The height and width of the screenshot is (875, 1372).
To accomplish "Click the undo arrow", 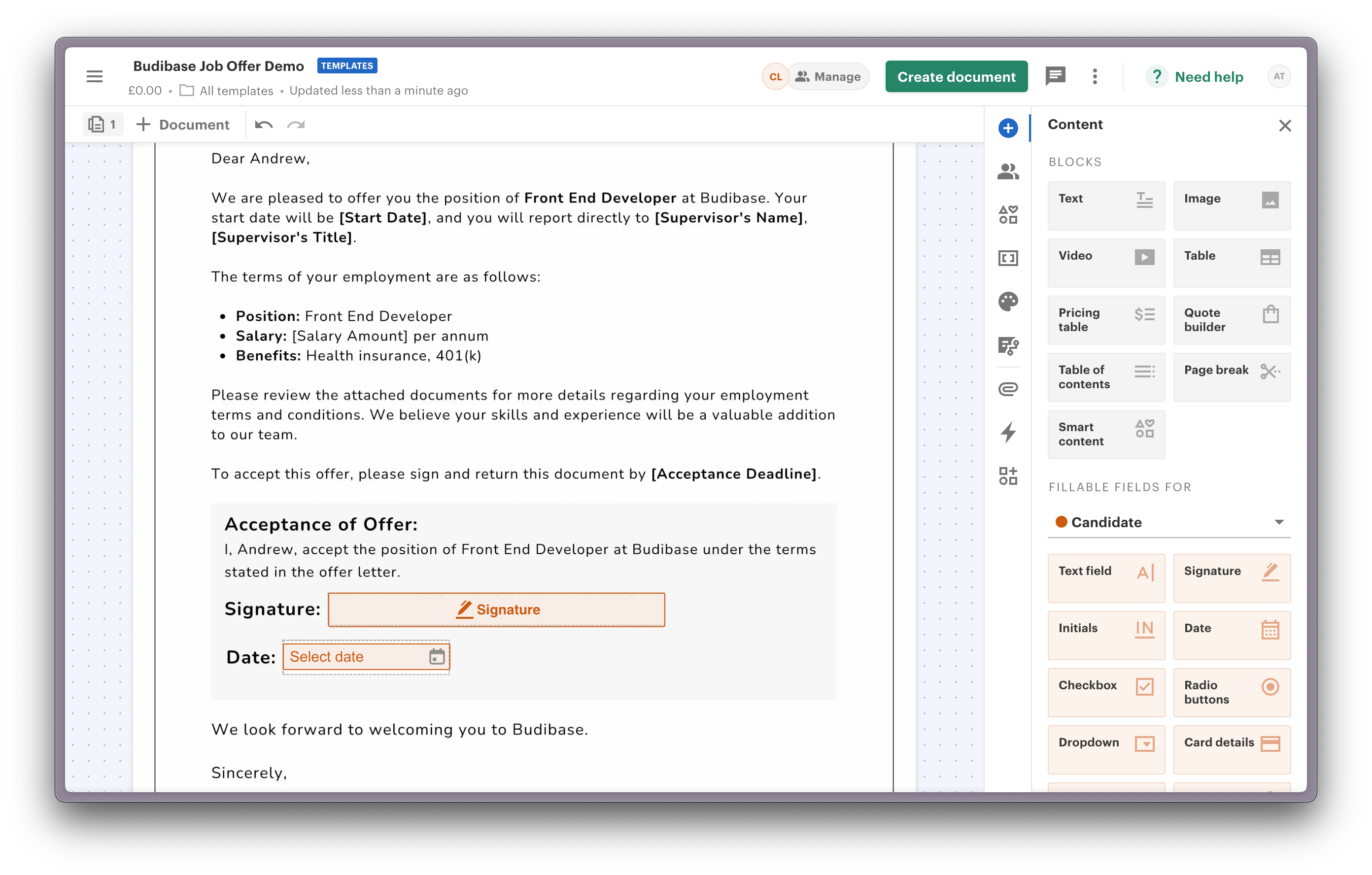I will tap(263, 125).
